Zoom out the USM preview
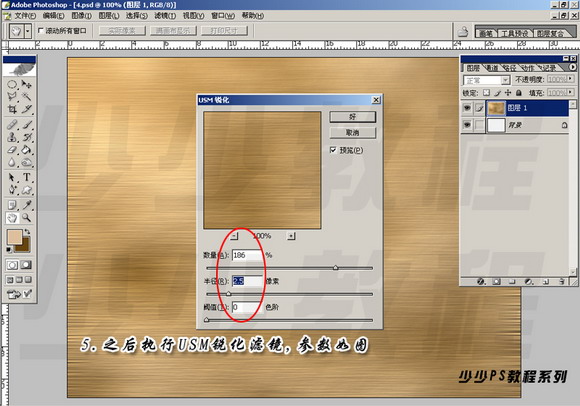 [234, 236]
